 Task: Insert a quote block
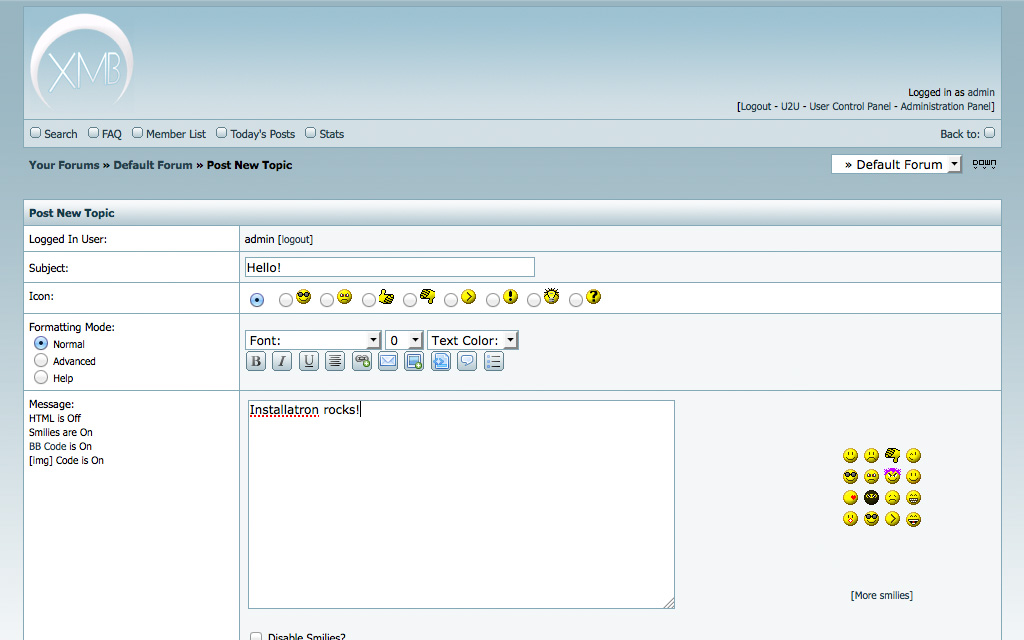click(467, 361)
